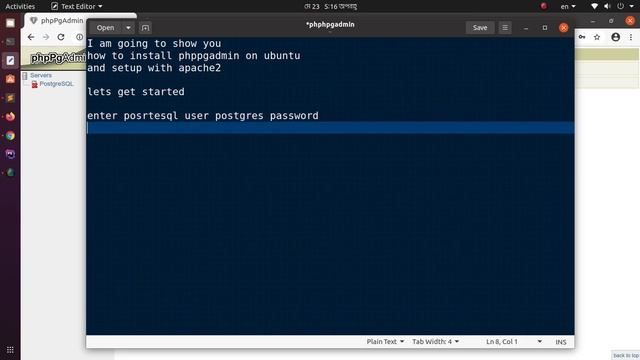
Task: Place cursor after 'password' in line 7
Action: [x=319, y=116]
